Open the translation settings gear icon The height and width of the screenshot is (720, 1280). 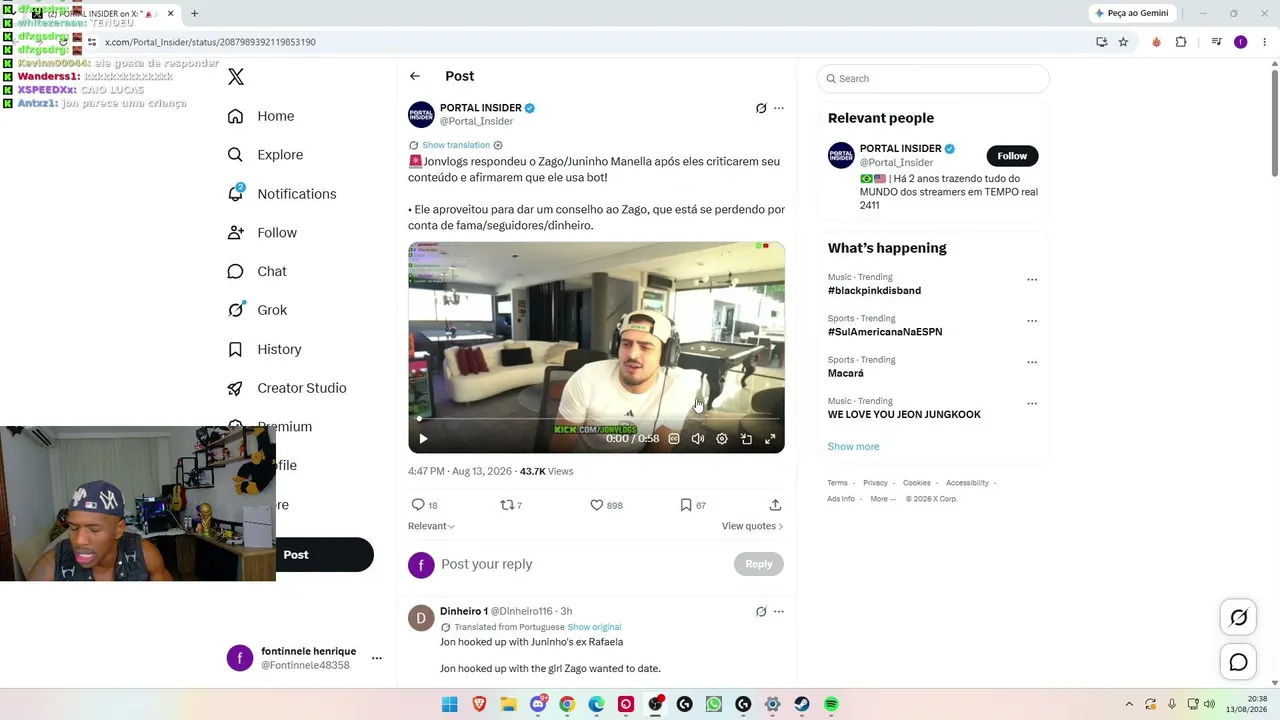pyautogui.click(x=498, y=145)
